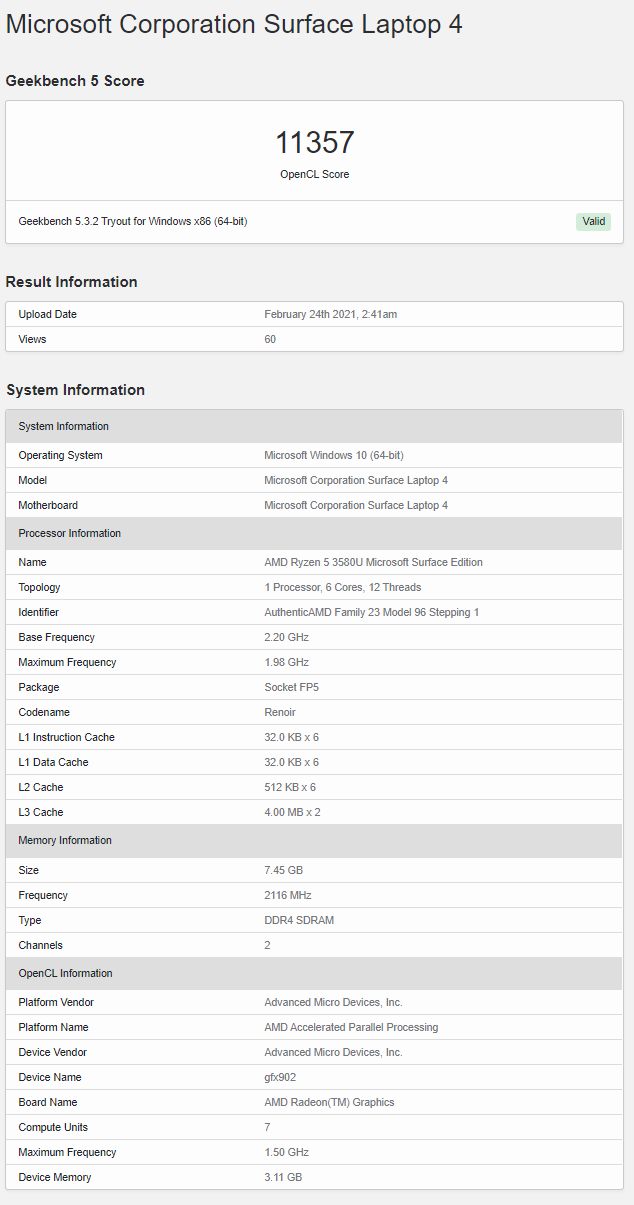This screenshot has height=1205, width=634.
Task: Click the Topology value 1 Processor, 6 Cores
Action: point(343,587)
